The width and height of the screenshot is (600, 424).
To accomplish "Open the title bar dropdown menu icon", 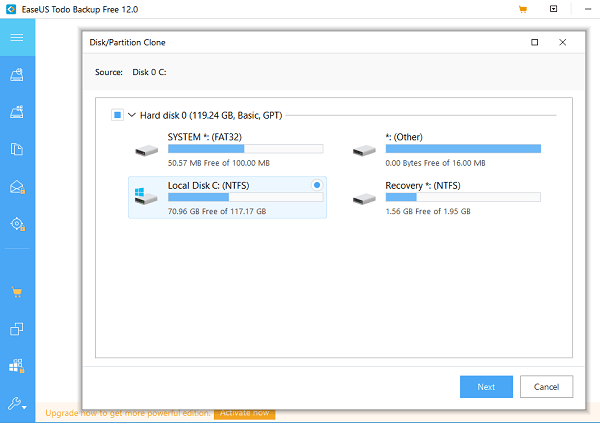I will coord(553,9).
